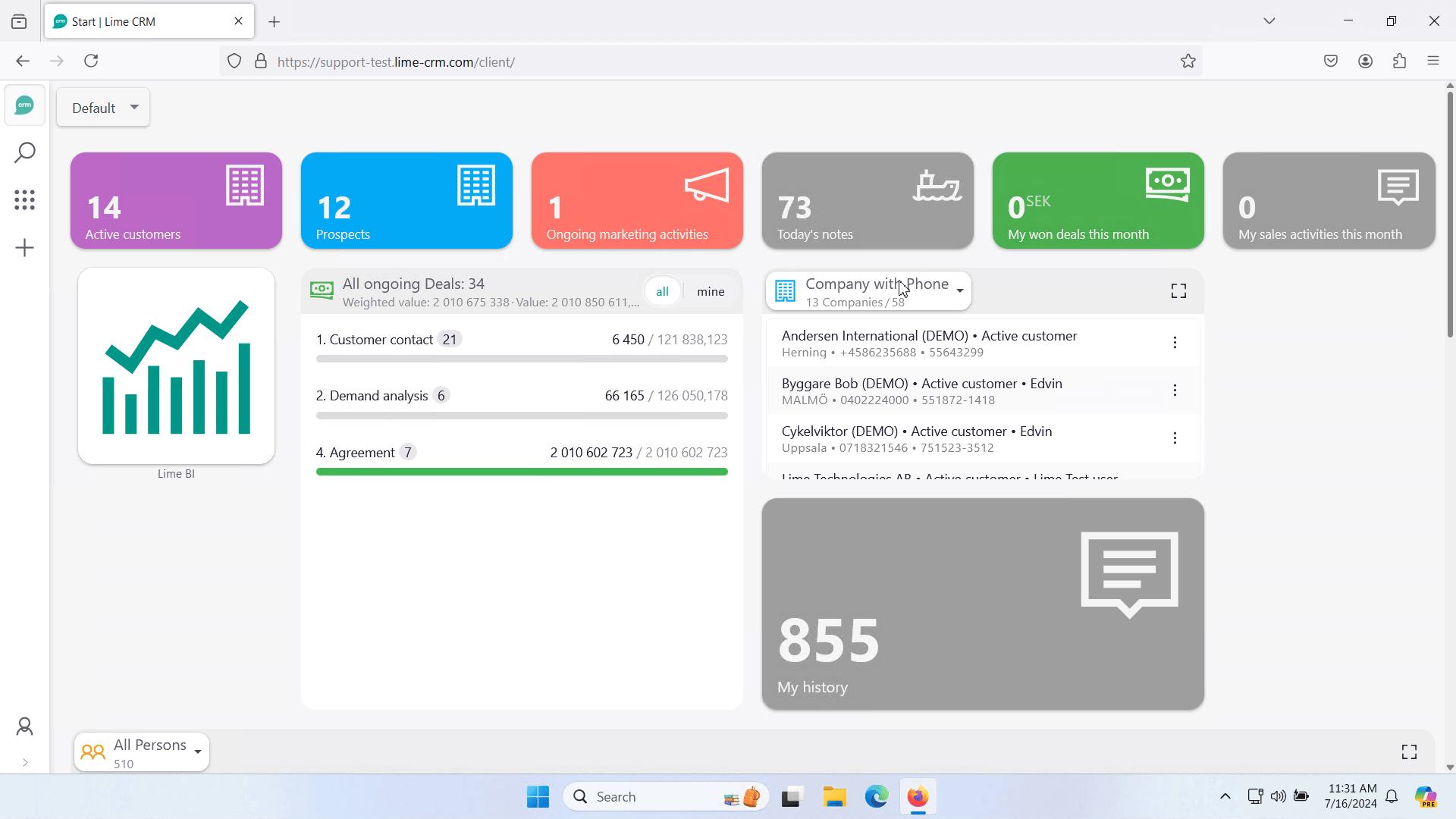Image resolution: width=1456 pixels, height=819 pixels.
Task: Open more options for Cykelviktor
Action: (1175, 438)
